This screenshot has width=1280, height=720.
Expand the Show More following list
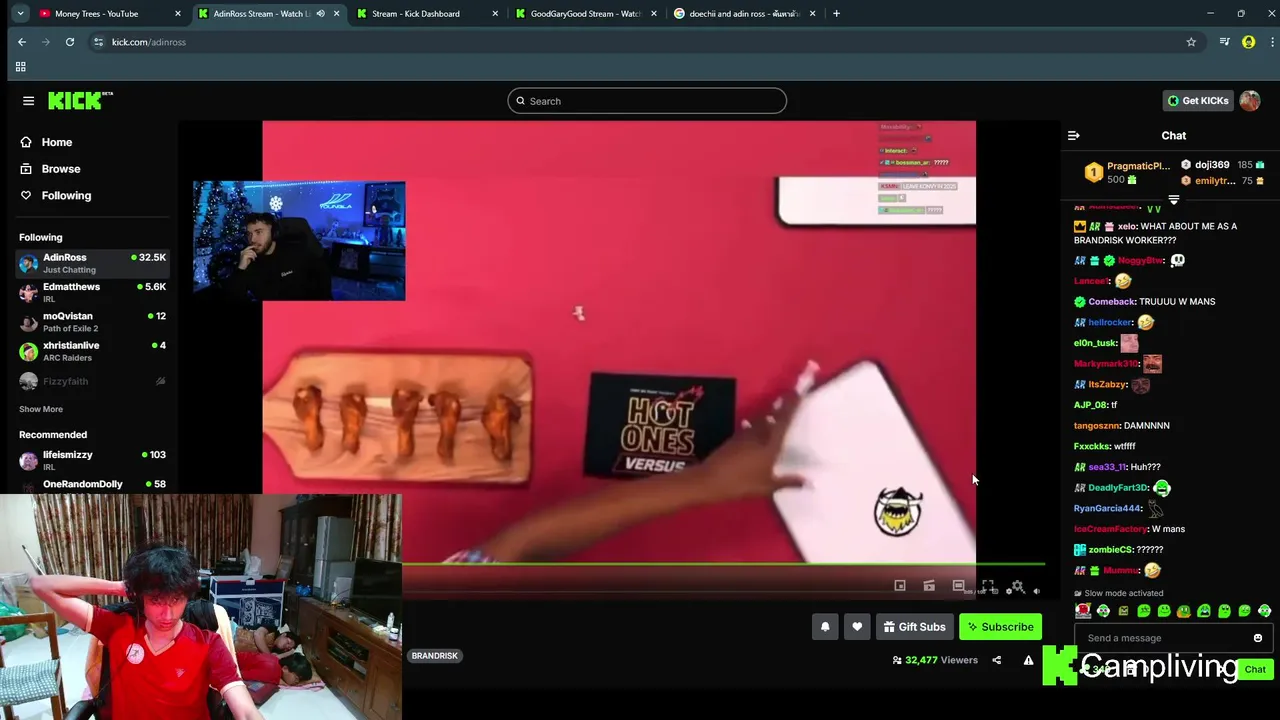[x=41, y=409]
